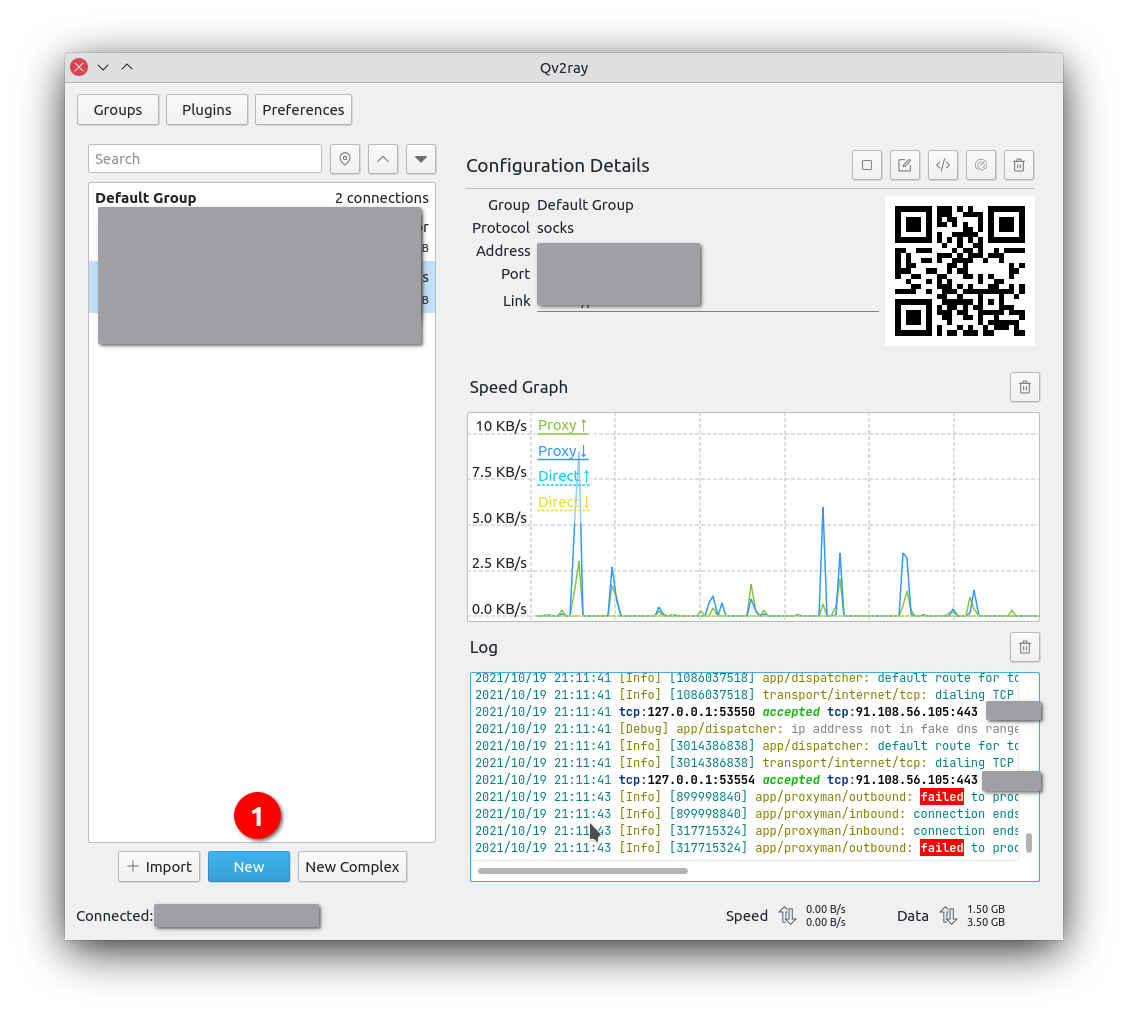This screenshot has width=1128, height=1017.
Task: Click the locate connection pin icon
Action: 345,159
